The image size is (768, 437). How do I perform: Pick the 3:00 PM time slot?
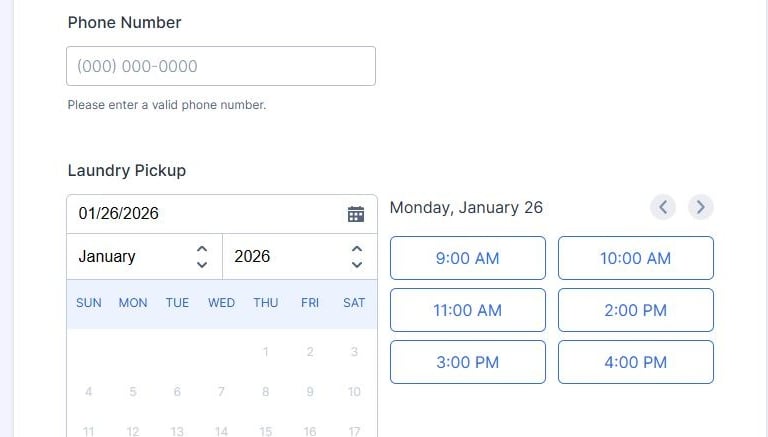click(467, 362)
